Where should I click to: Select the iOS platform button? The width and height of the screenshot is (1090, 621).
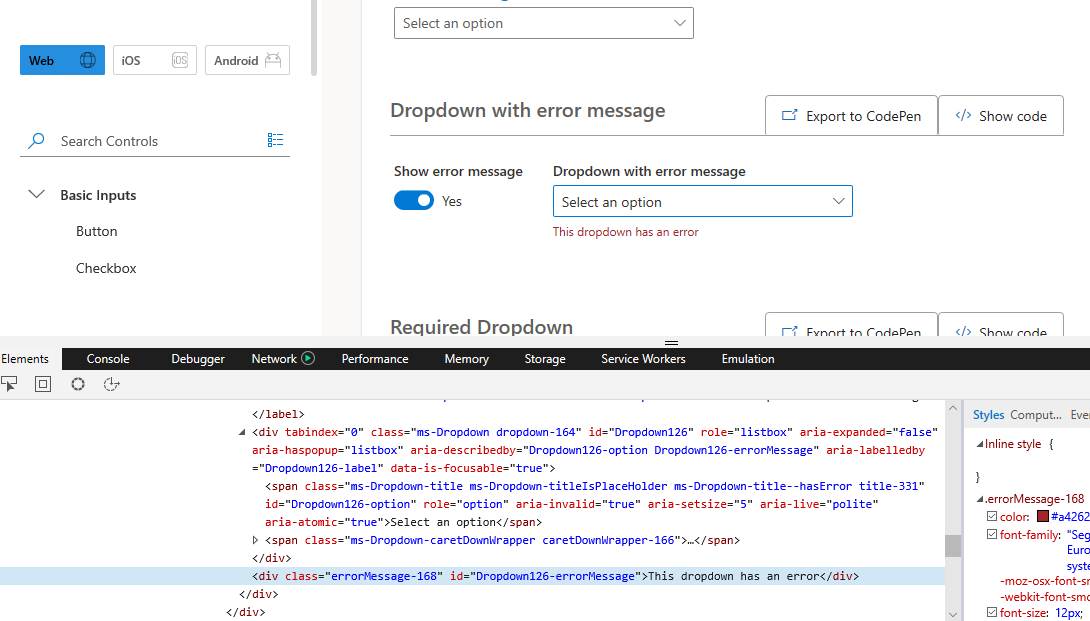click(154, 60)
